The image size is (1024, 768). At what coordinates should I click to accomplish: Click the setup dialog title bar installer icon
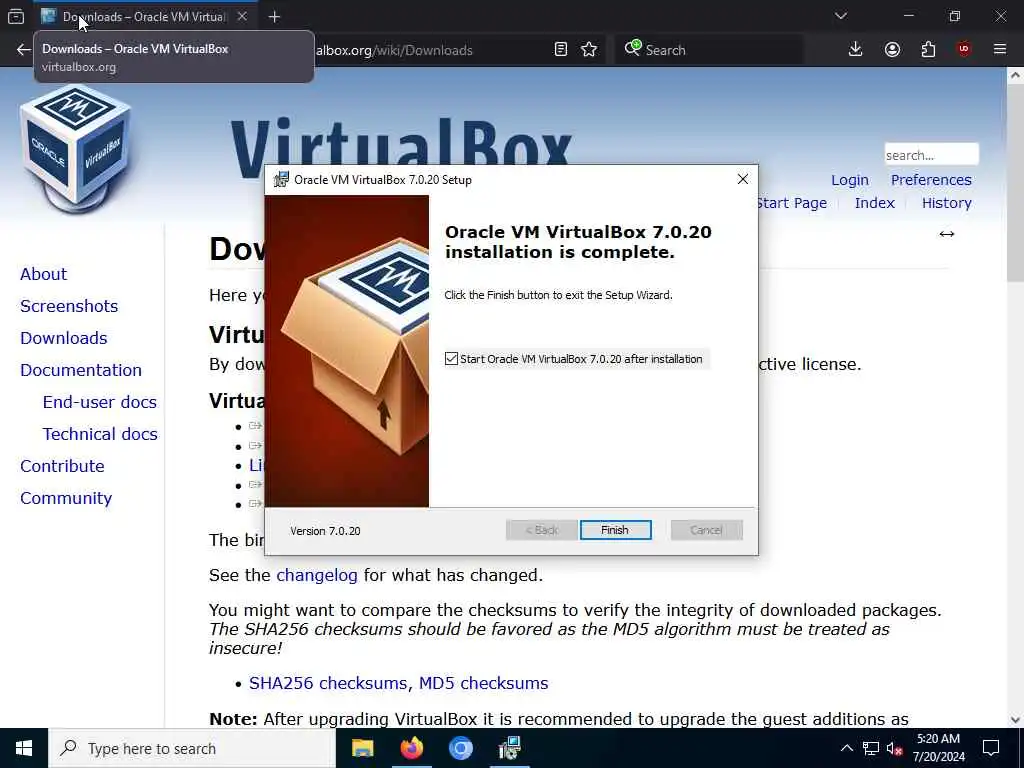click(x=281, y=180)
